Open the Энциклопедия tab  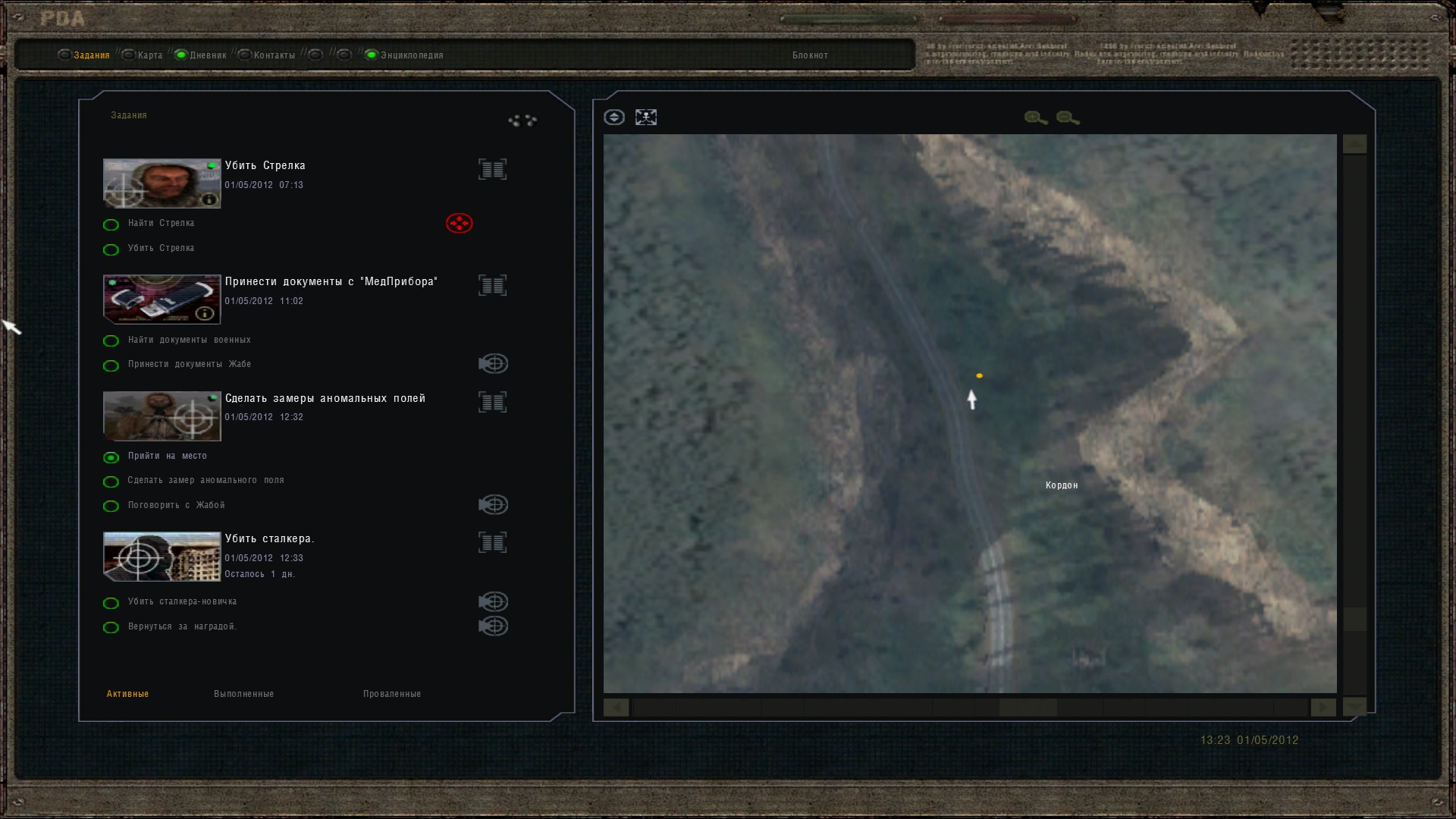pos(411,55)
